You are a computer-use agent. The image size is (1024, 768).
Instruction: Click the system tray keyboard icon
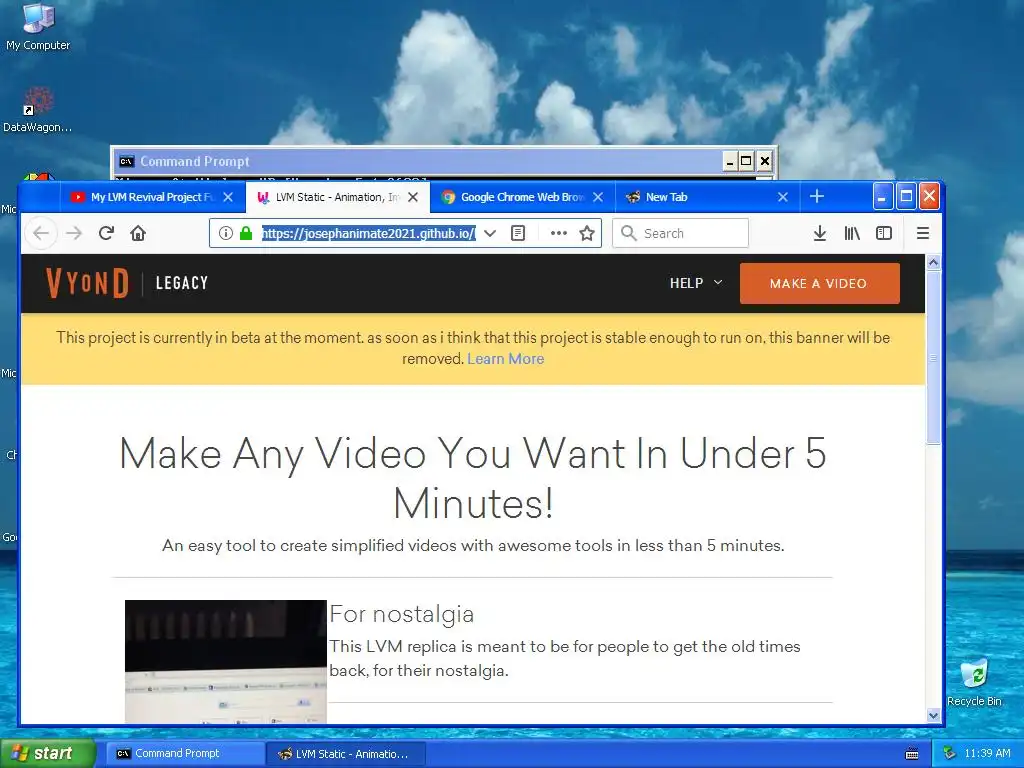click(x=912, y=754)
